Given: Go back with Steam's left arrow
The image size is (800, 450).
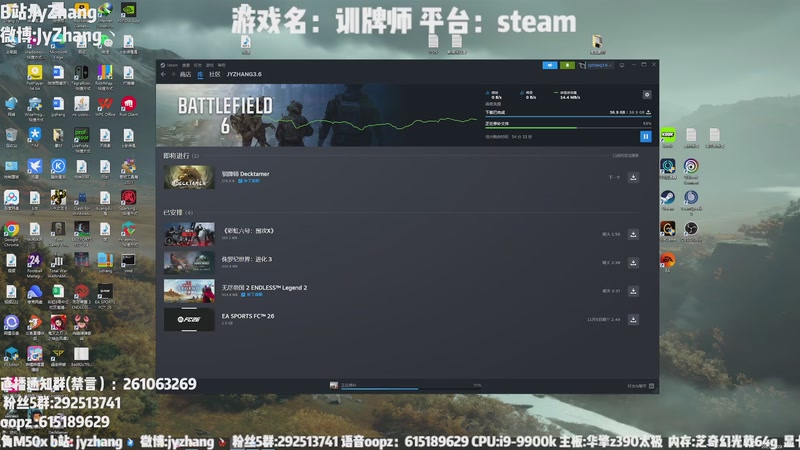Looking at the screenshot, I should (x=163, y=74).
